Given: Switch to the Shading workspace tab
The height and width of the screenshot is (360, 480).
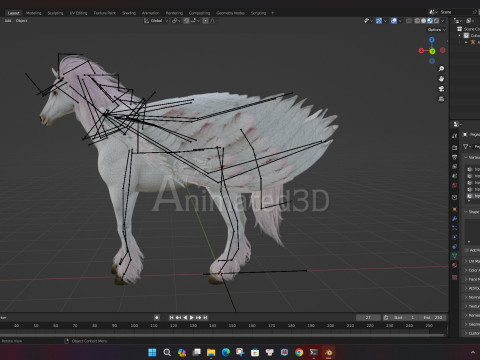Looking at the screenshot, I should click(x=129, y=13).
